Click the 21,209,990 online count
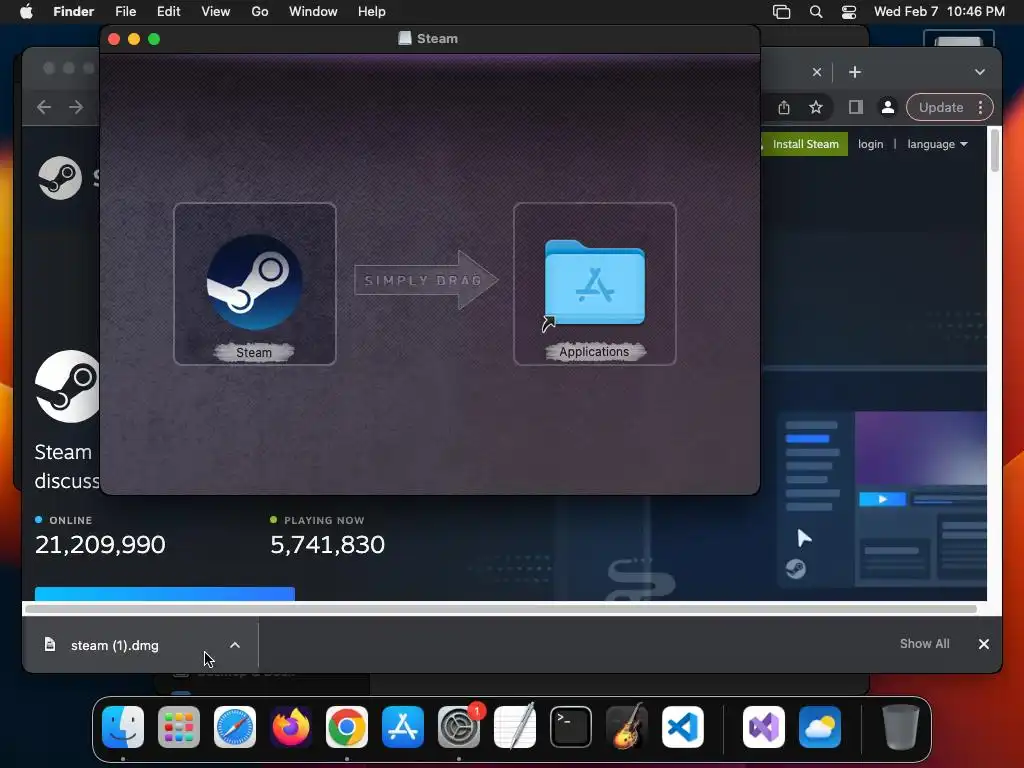This screenshot has height=768, width=1024. pyautogui.click(x=100, y=545)
